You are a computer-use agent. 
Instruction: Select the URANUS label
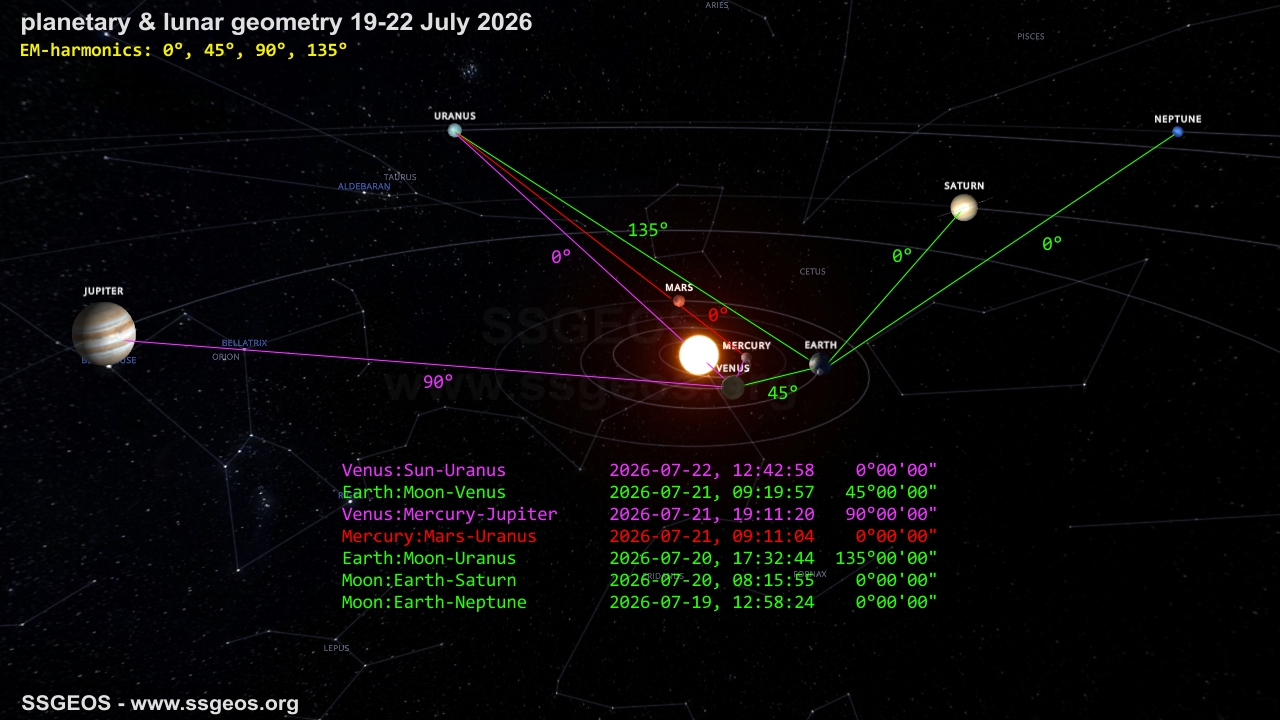(x=455, y=116)
